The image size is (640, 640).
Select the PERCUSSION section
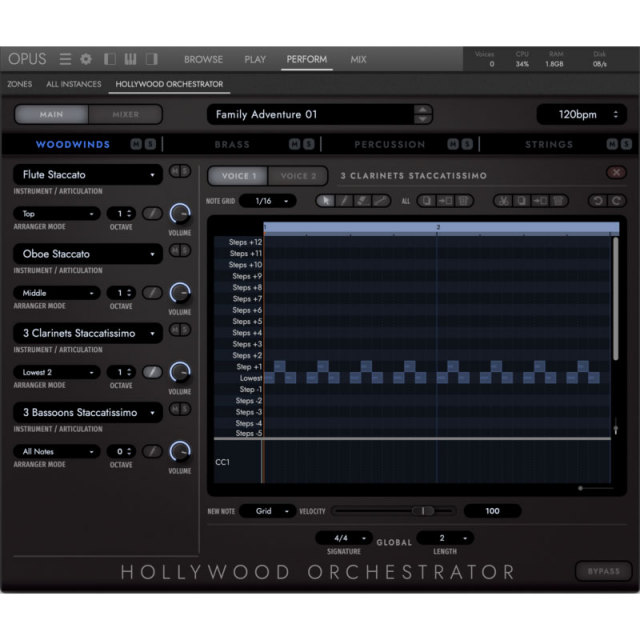389,144
